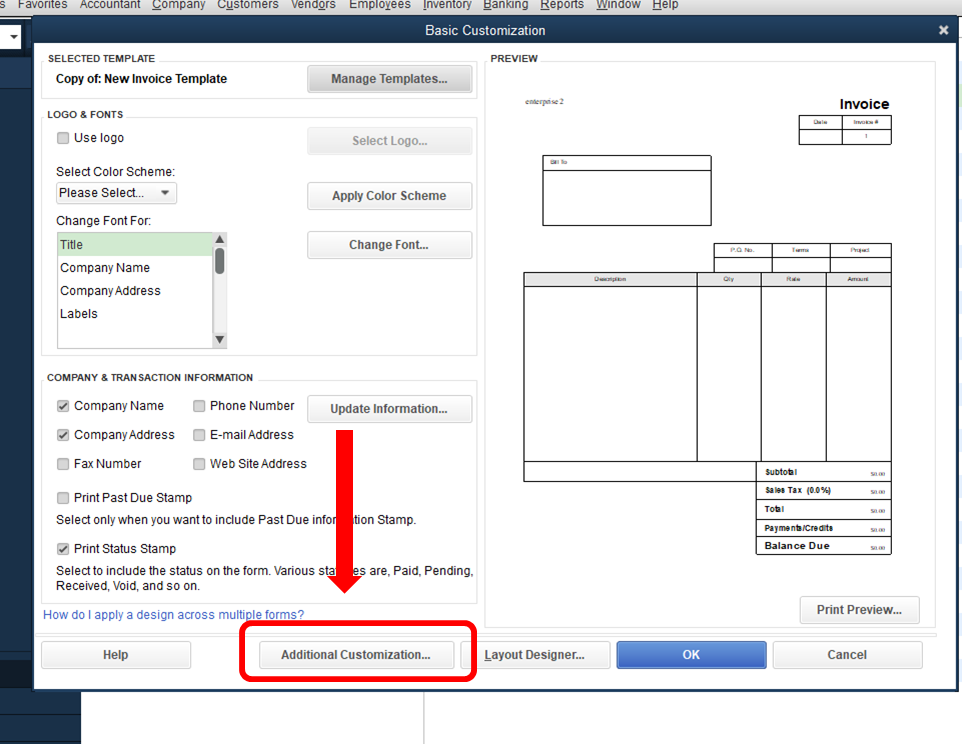
Task: Open the Select Color Scheme dropdown
Action: (x=115, y=192)
